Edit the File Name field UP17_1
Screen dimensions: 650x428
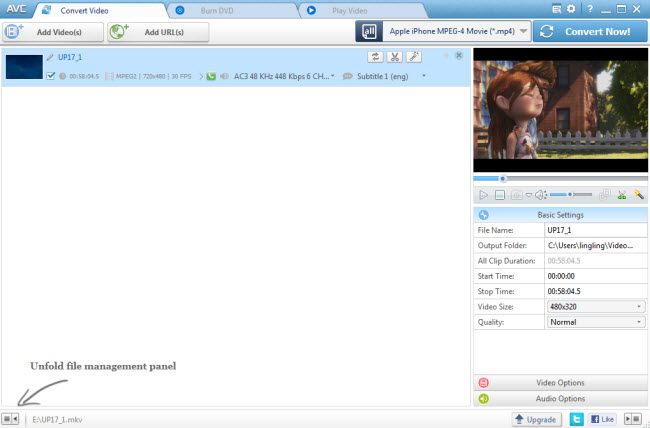tap(596, 230)
